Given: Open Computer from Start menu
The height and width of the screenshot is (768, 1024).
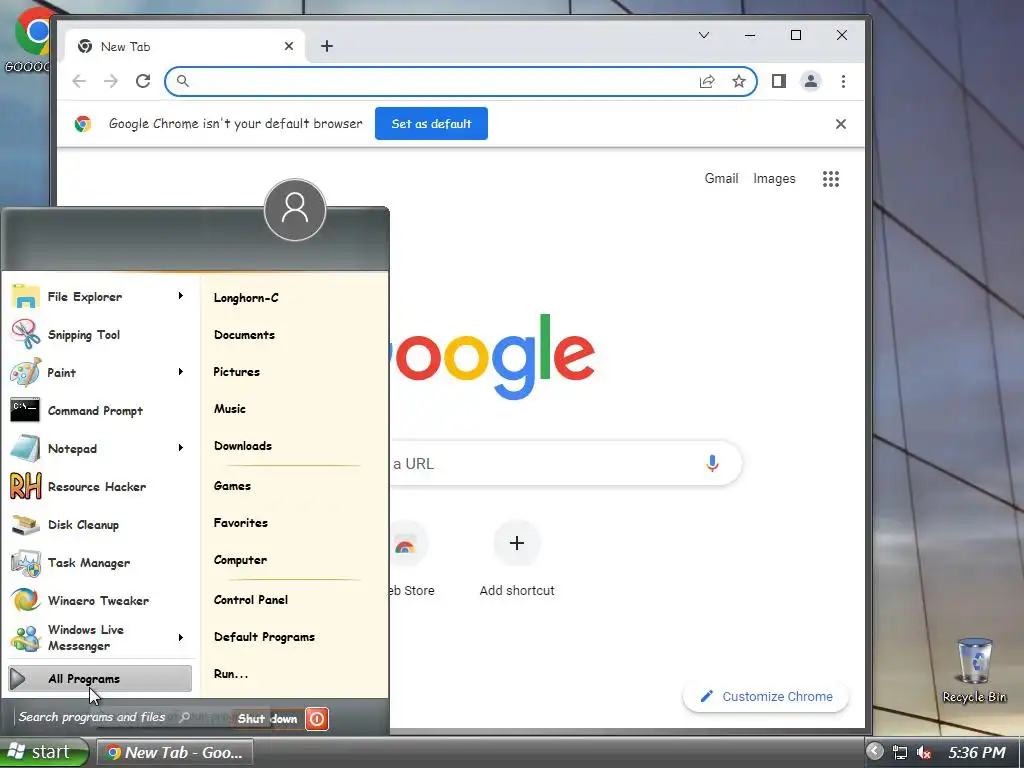Looking at the screenshot, I should 240,560.
